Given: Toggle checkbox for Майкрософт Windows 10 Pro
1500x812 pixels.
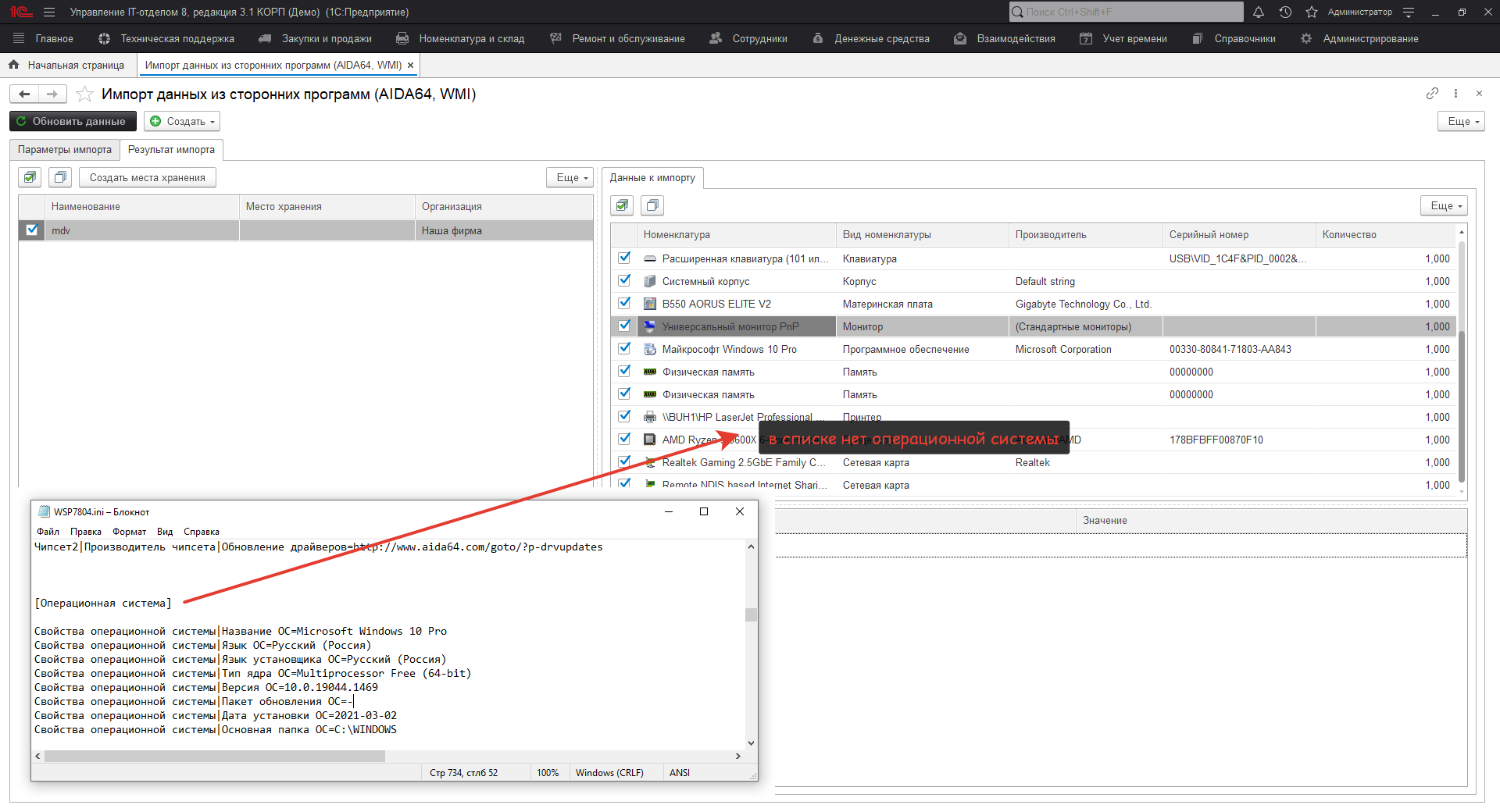Looking at the screenshot, I should (x=624, y=349).
